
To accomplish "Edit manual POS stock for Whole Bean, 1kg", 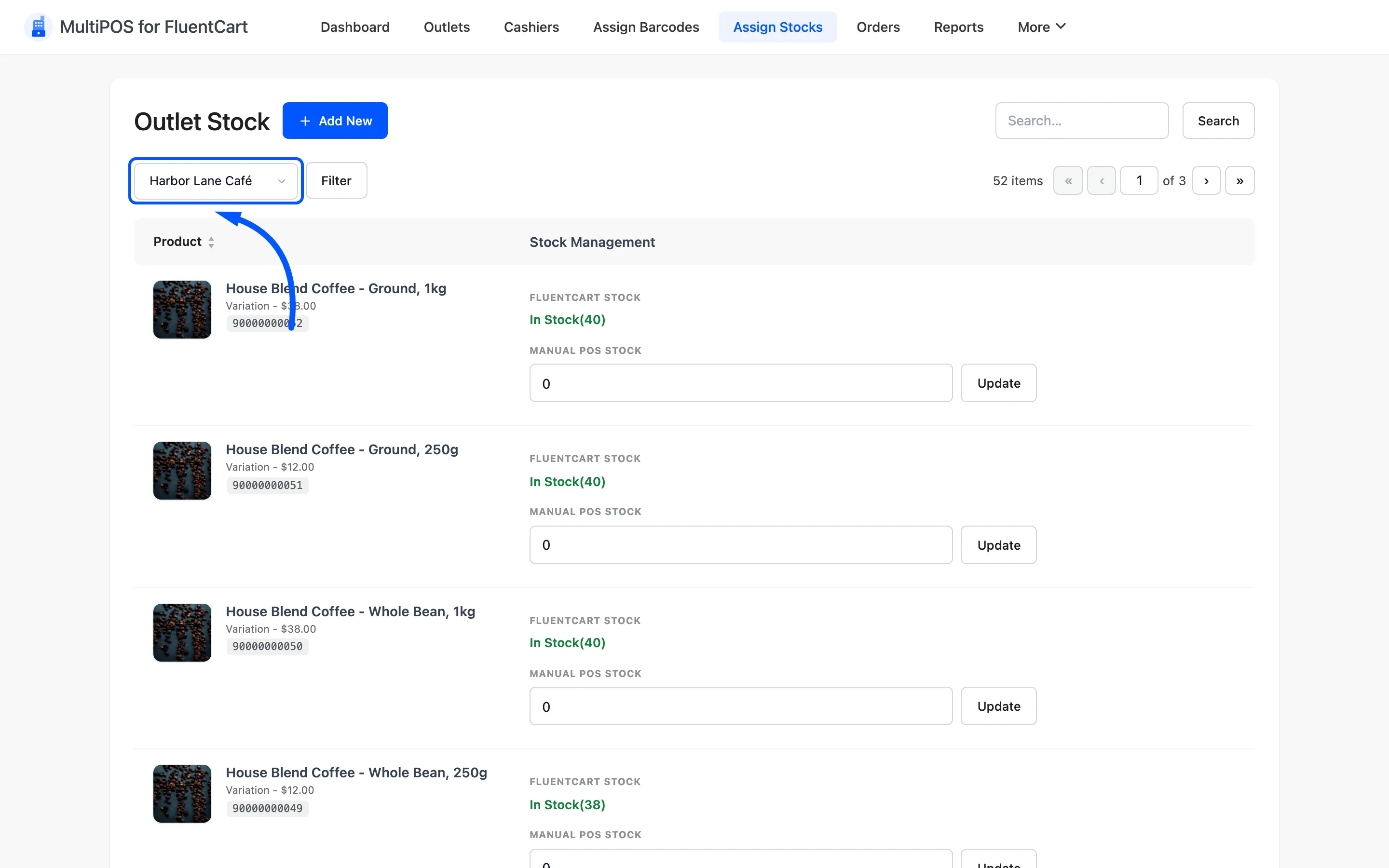I will 740,706.
